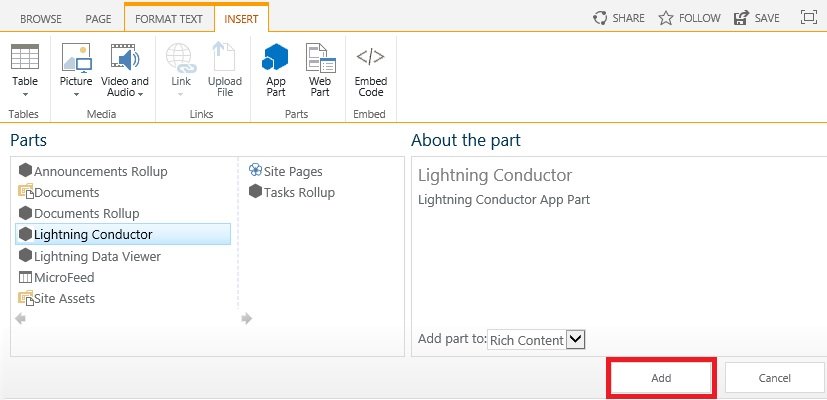Viewport: 827px width, 400px height.
Task: Click the Save page icon
Action: 742,18
